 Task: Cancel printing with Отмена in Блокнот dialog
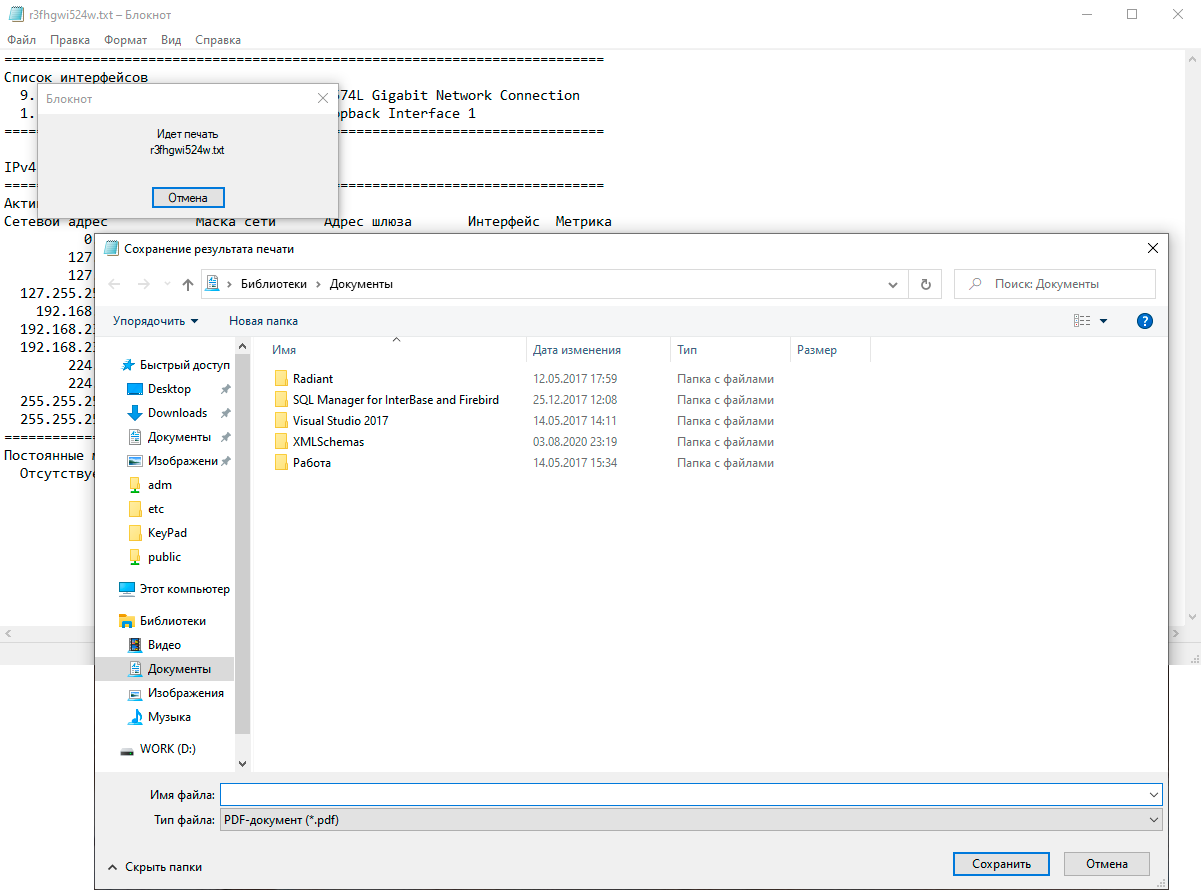tap(188, 197)
